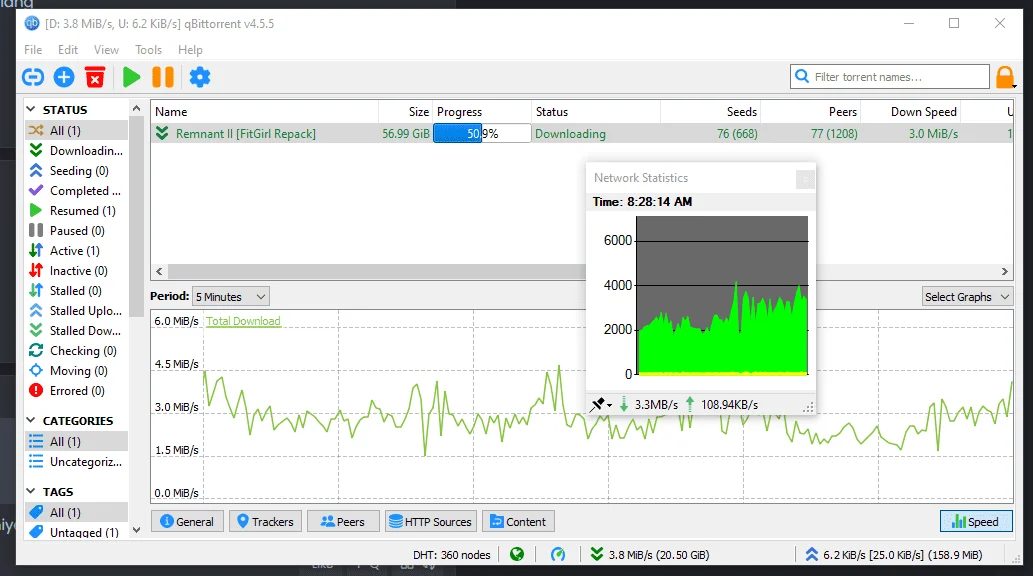Select Inactive (0) status filter

click(76, 271)
